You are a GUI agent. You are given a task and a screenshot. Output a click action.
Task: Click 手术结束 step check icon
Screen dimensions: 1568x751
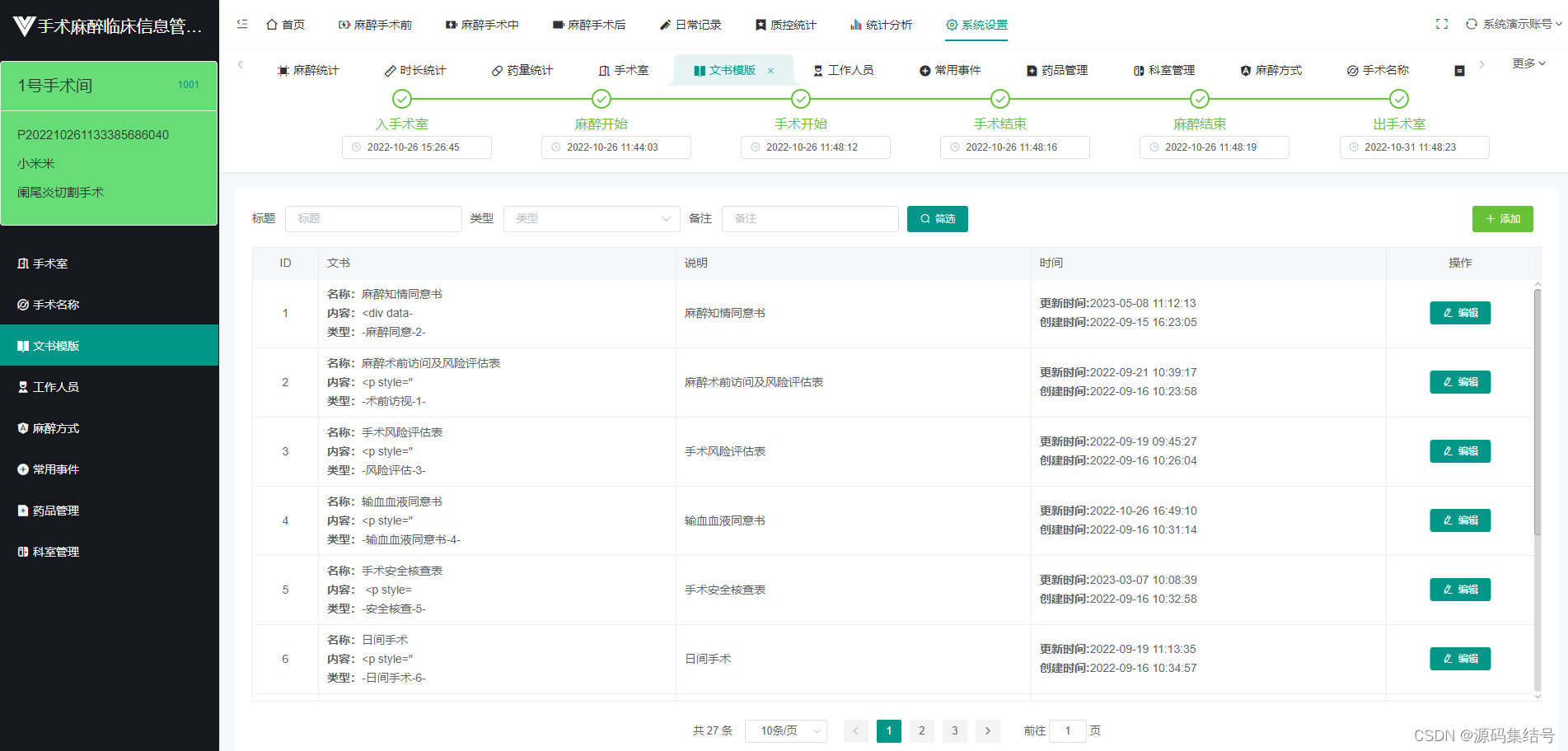1000,99
